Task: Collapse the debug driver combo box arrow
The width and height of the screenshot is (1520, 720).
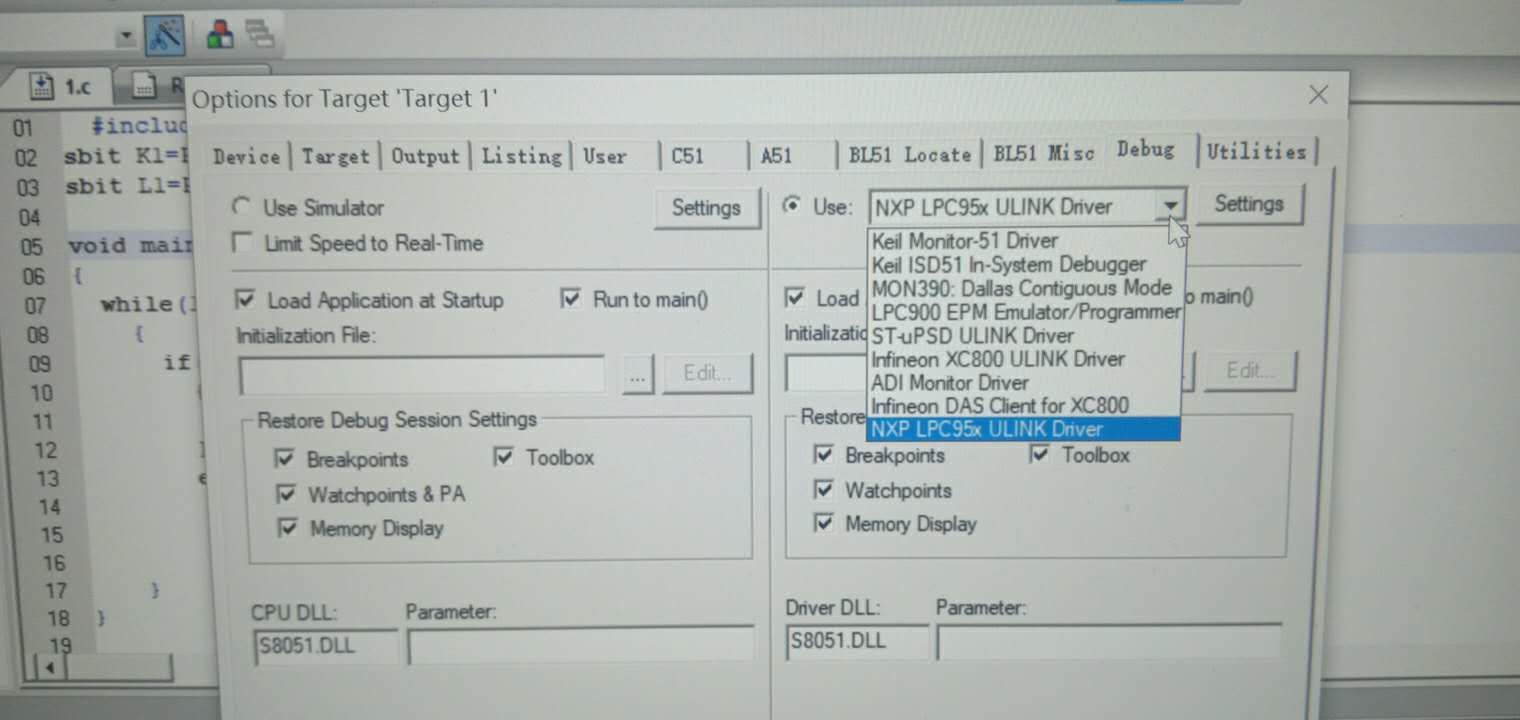Action: click(1169, 206)
